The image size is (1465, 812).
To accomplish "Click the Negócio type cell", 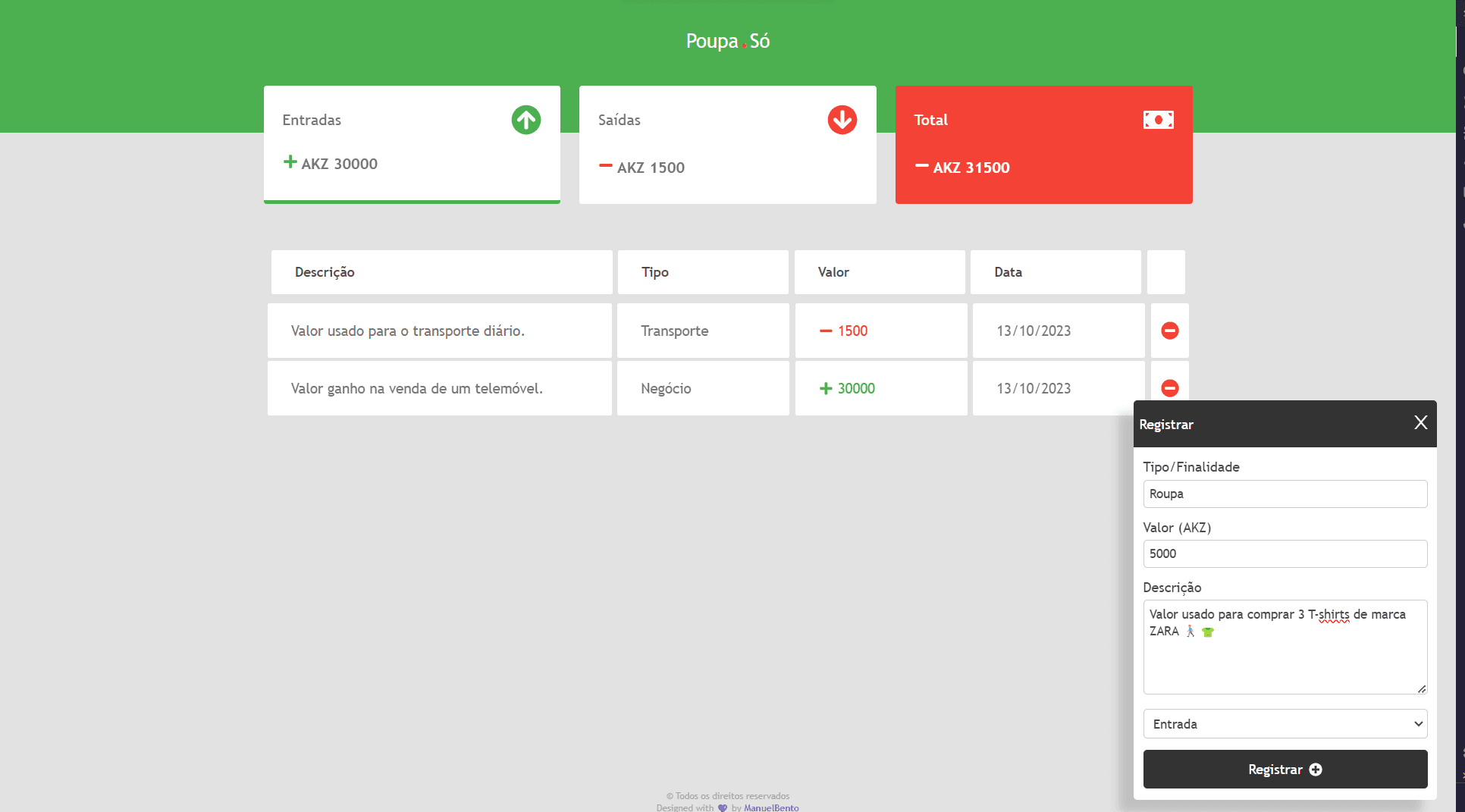I will pyautogui.click(x=703, y=388).
